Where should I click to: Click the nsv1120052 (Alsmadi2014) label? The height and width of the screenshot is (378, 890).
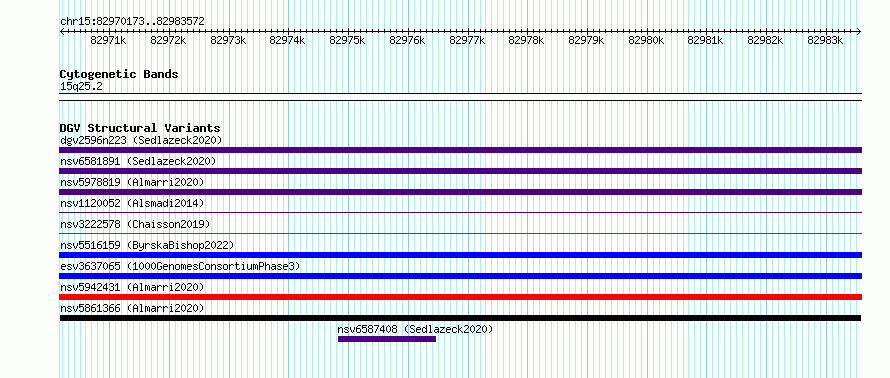tap(132, 203)
